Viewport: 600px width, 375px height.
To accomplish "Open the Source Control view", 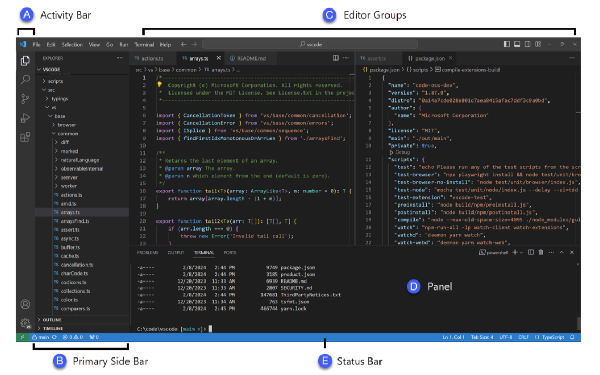I will click(x=25, y=99).
